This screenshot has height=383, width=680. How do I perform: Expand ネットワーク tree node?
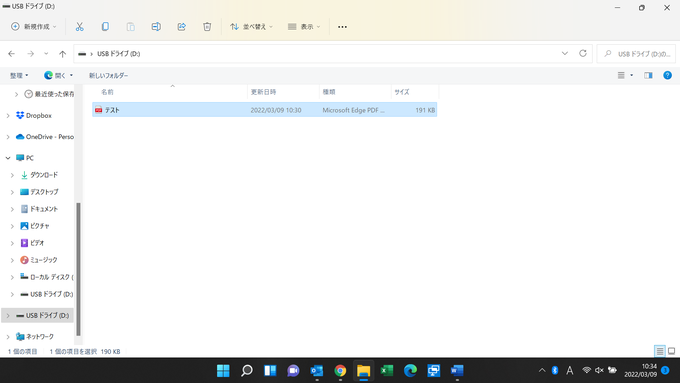[8, 337]
